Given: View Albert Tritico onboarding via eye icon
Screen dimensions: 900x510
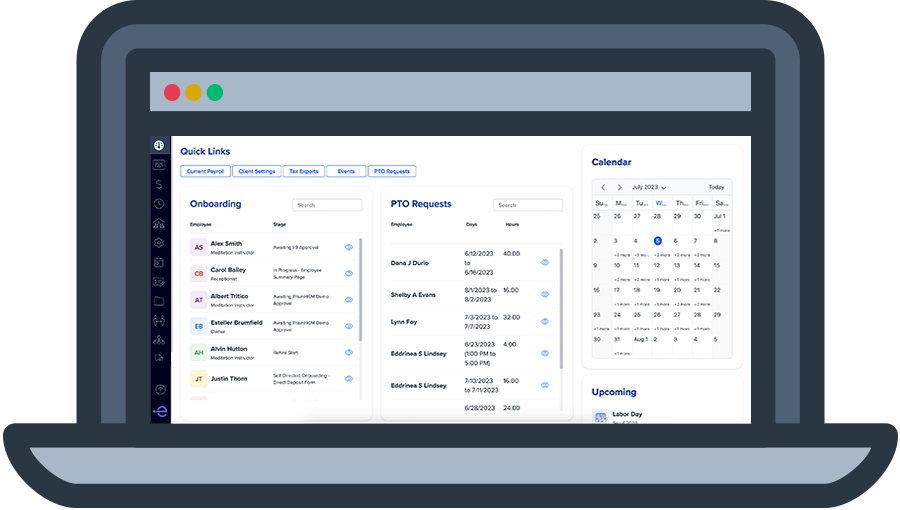Looking at the screenshot, I should pos(348,300).
